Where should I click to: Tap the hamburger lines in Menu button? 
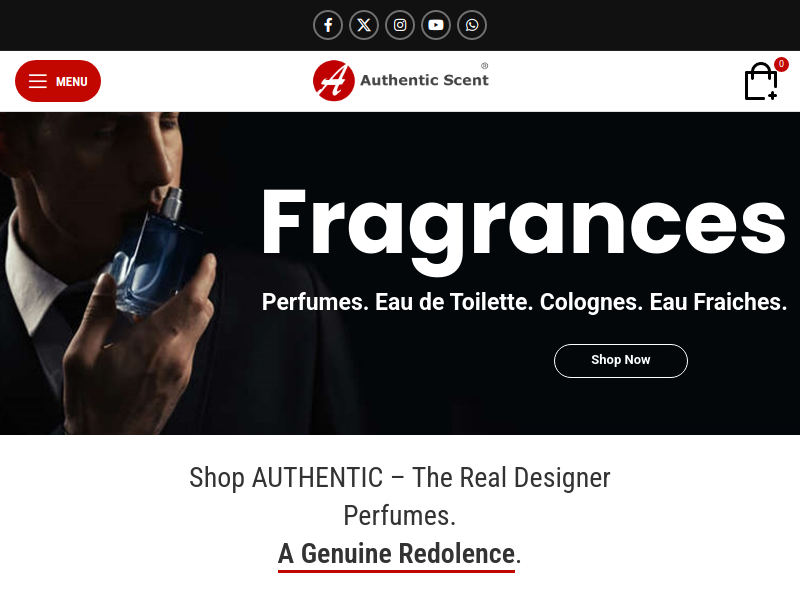tap(38, 81)
